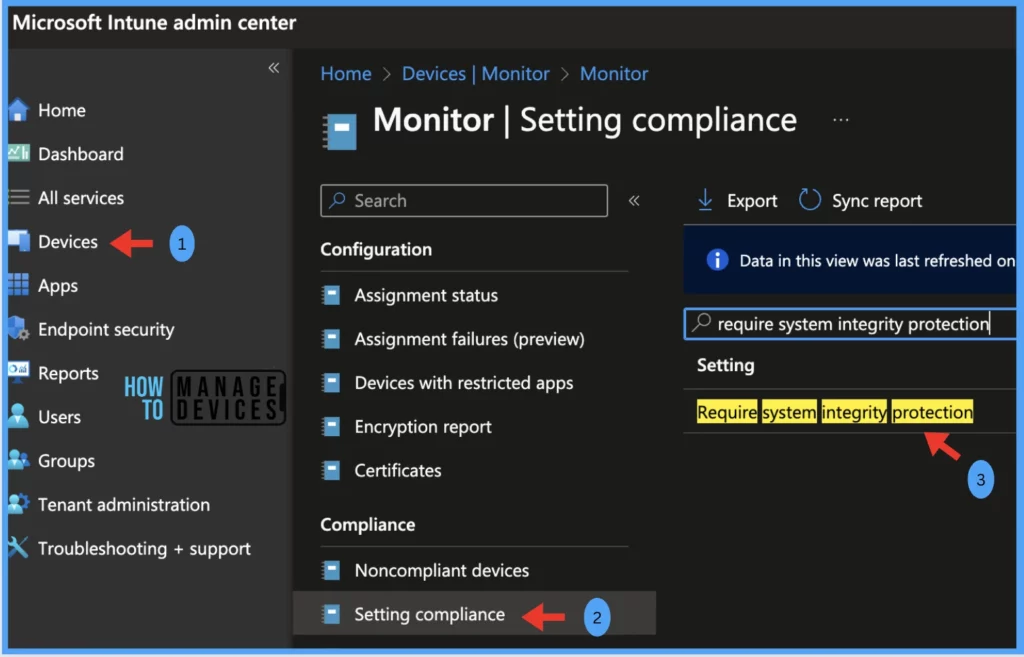Open Groups in the sidebar
Image resolution: width=1024 pixels, height=657 pixels.
pos(66,460)
